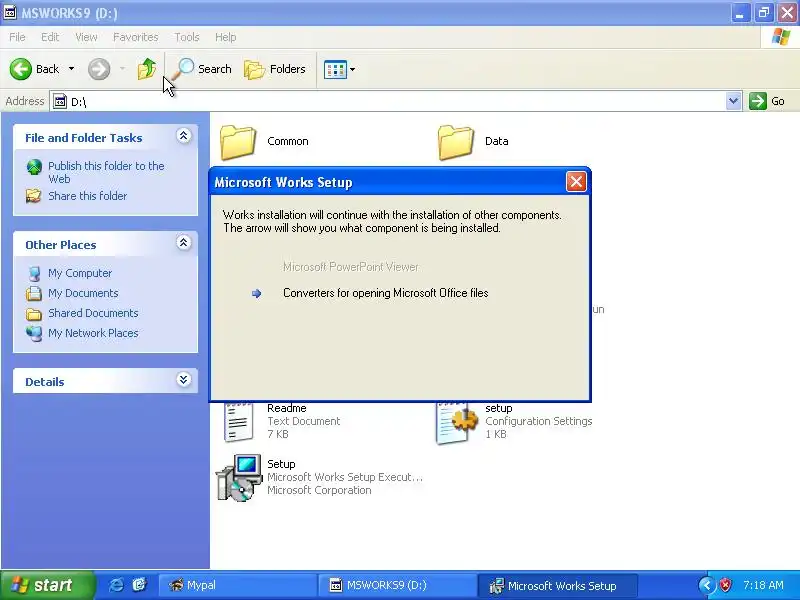The width and height of the screenshot is (800, 600).
Task: Open the Start menu
Action: [x=47, y=585]
